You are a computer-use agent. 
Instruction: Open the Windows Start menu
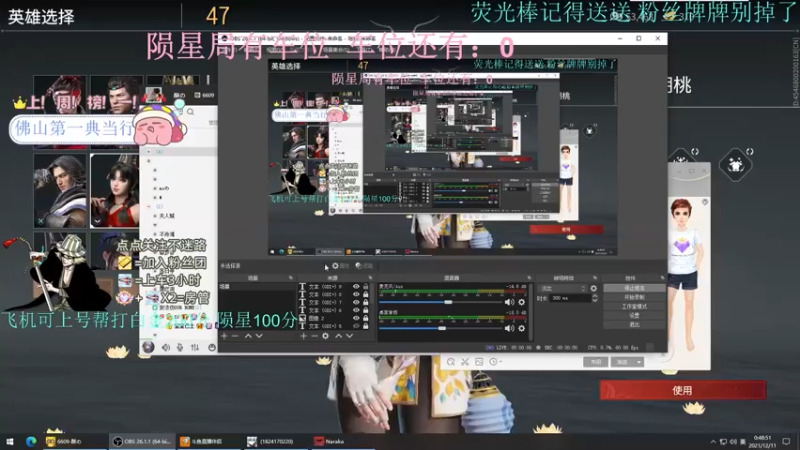(9, 441)
